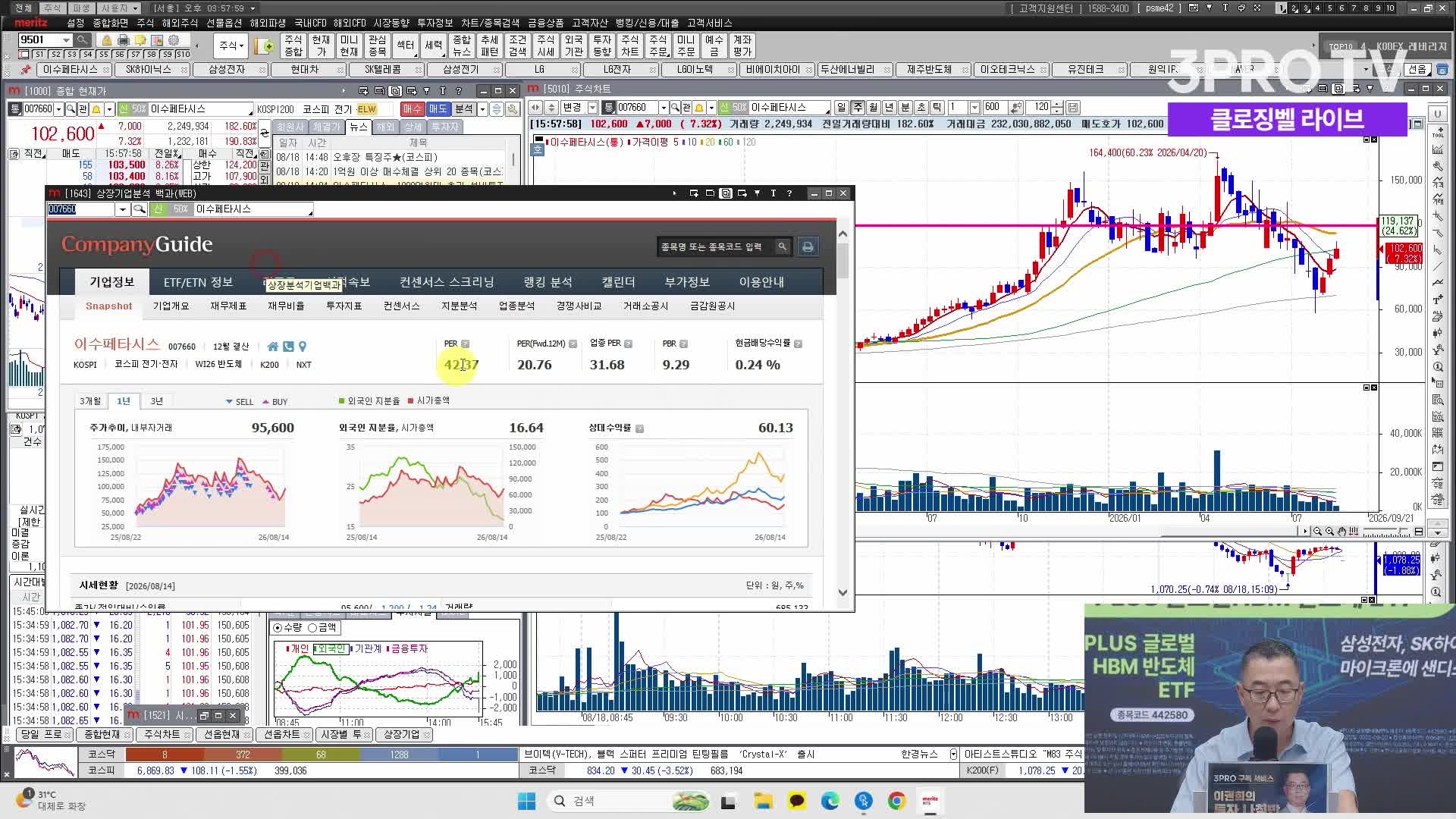Click the 주식 종합 toolbar button
Screen dimensions: 1456x819
pyautogui.click(x=293, y=46)
